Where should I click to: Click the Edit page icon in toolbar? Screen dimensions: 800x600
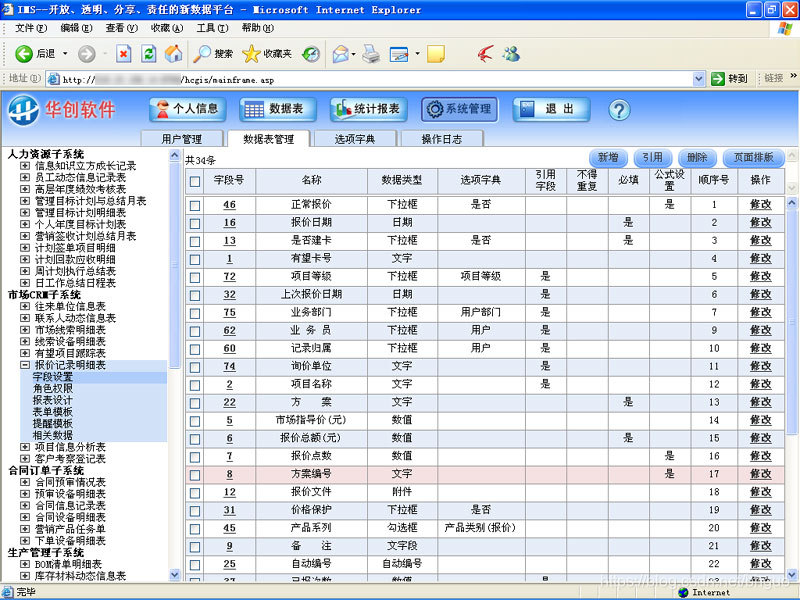pos(398,54)
